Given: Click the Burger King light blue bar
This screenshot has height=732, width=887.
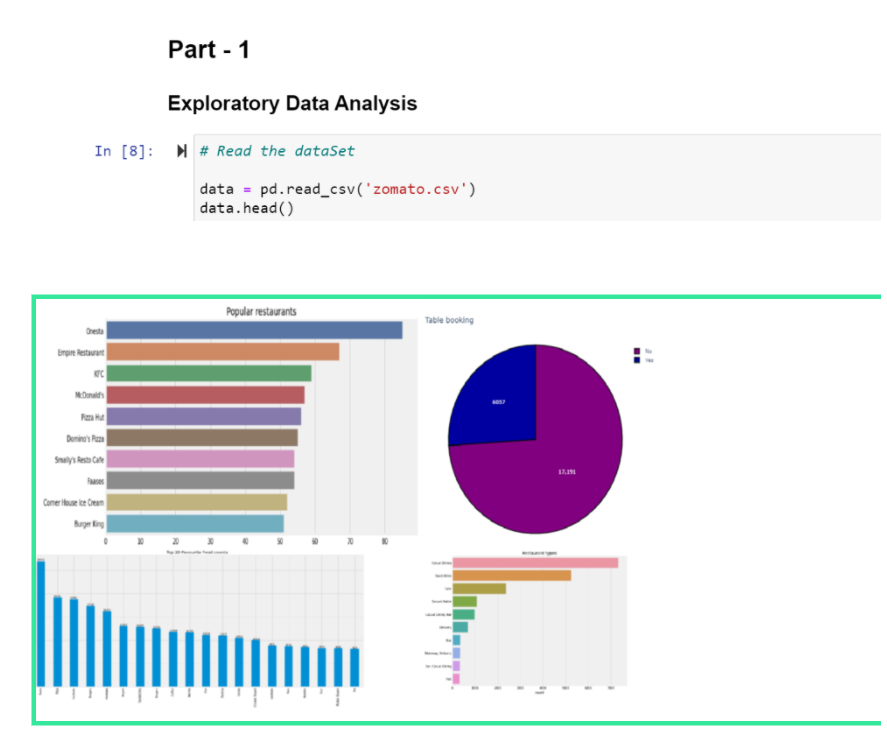Looking at the screenshot, I should (195, 524).
